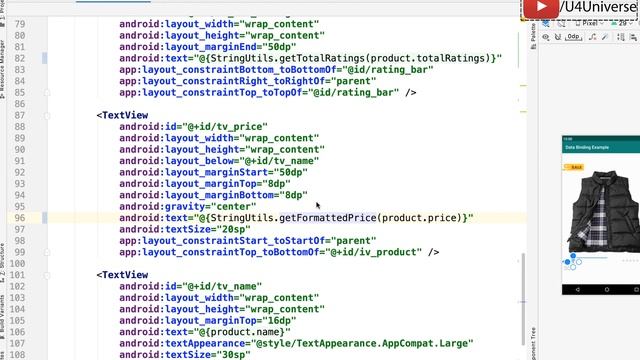Collapse the fold marker at line 99
This screenshot has width=640, height=360.
click(47, 252)
